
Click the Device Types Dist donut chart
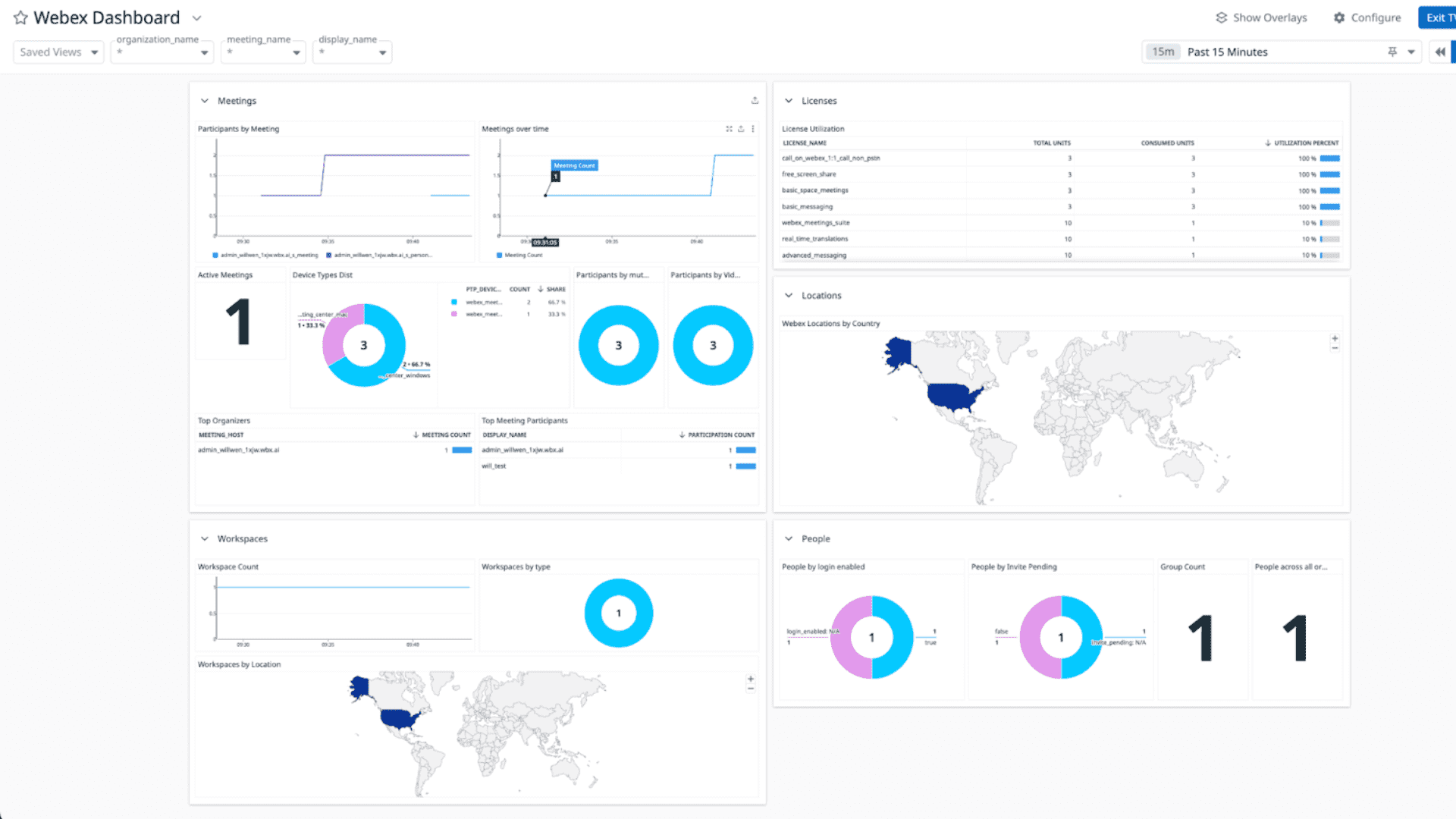click(364, 345)
